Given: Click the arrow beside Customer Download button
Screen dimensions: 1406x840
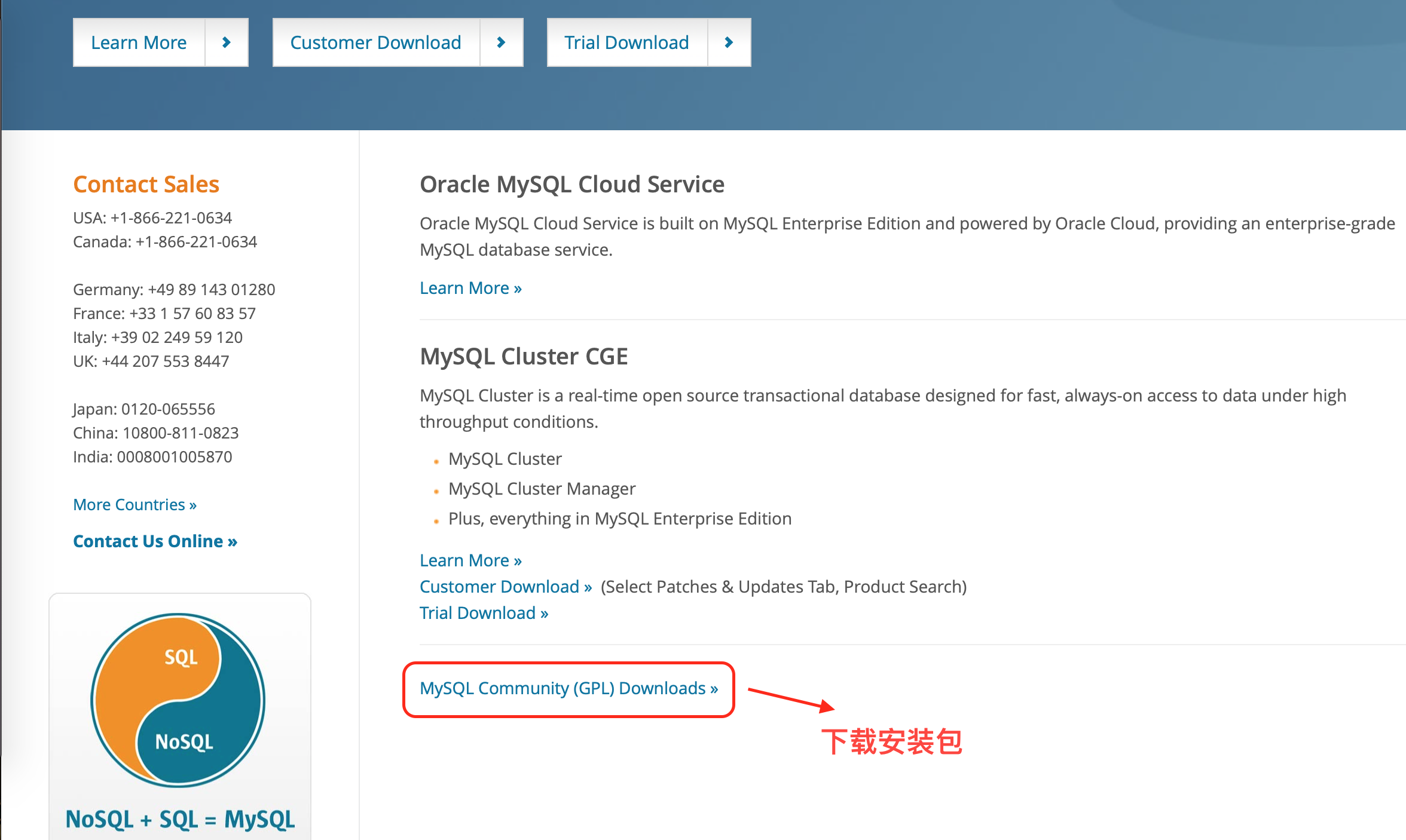Looking at the screenshot, I should 502,42.
